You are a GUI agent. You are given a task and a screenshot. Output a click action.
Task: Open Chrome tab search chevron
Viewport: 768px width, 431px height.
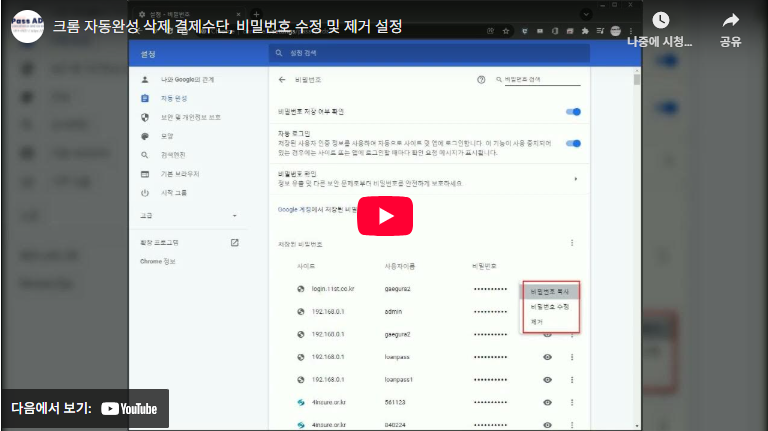[x=586, y=14]
